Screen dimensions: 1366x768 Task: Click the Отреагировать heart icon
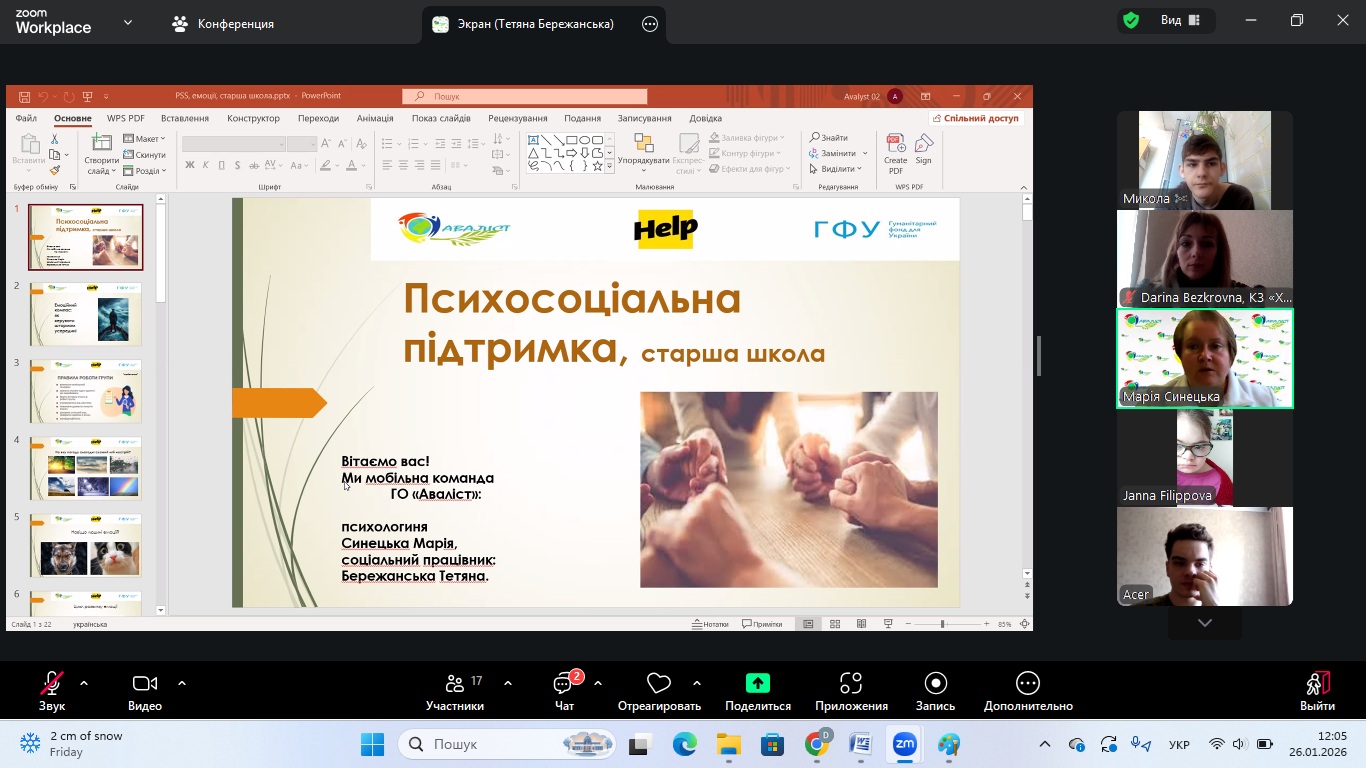[658, 684]
